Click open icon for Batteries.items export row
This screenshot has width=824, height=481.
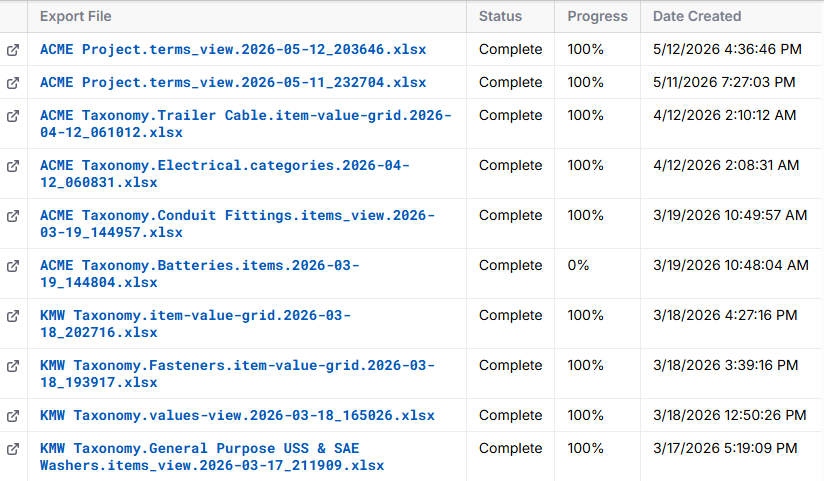click(x=13, y=266)
